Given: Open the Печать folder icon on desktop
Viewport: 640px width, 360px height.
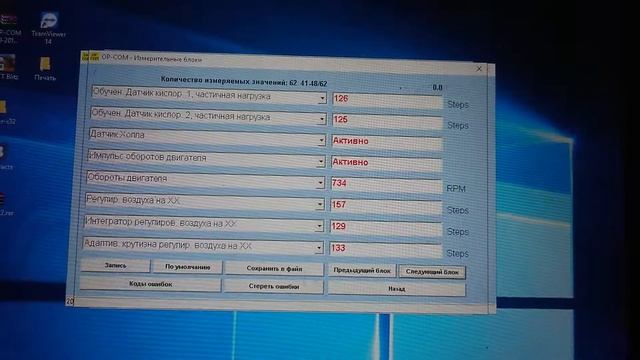Looking at the screenshot, I should pyautogui.click(x=45, y=69).
